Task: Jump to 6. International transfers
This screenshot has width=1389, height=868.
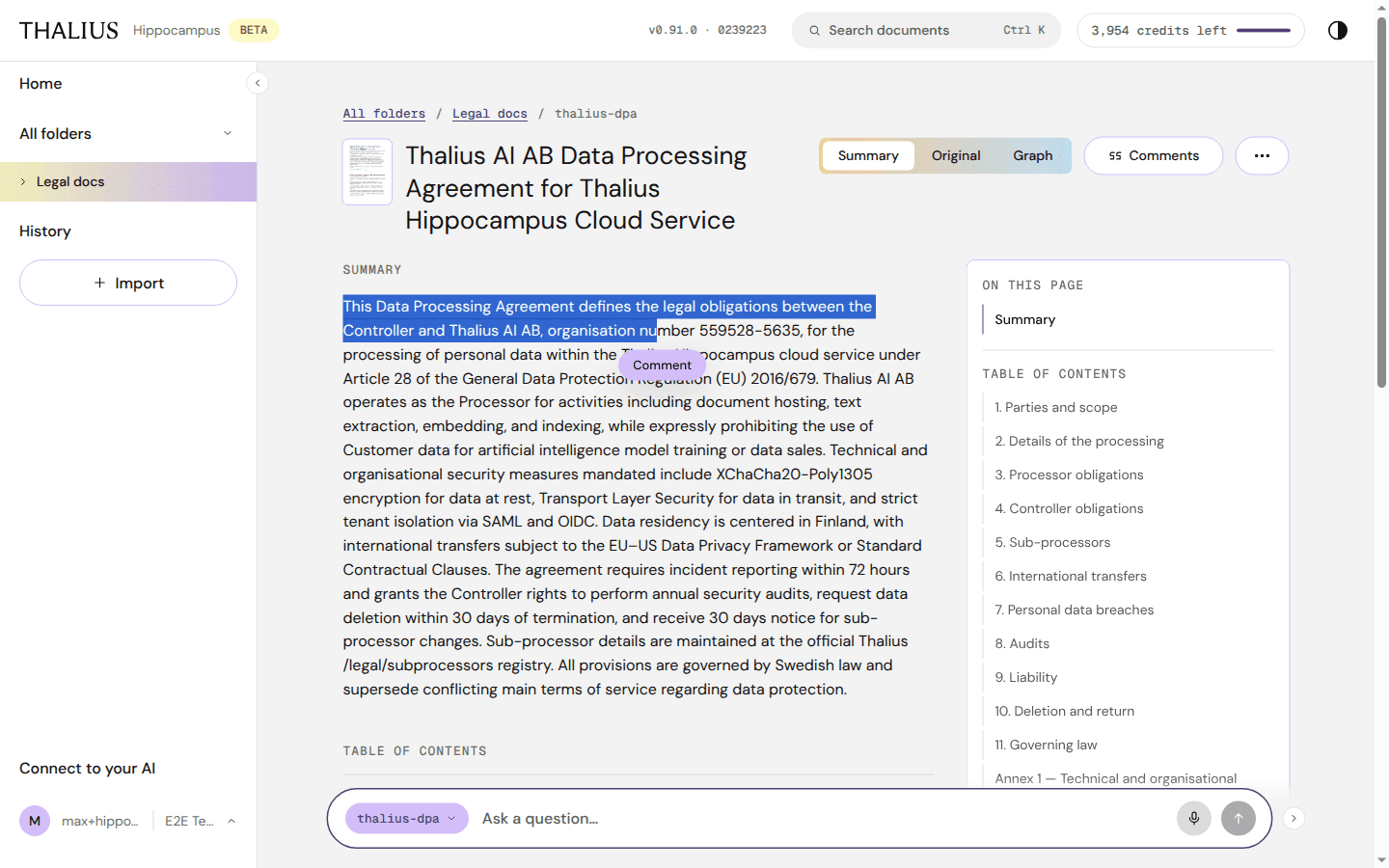Action: pyautogui.click(x=1071, y=577)
